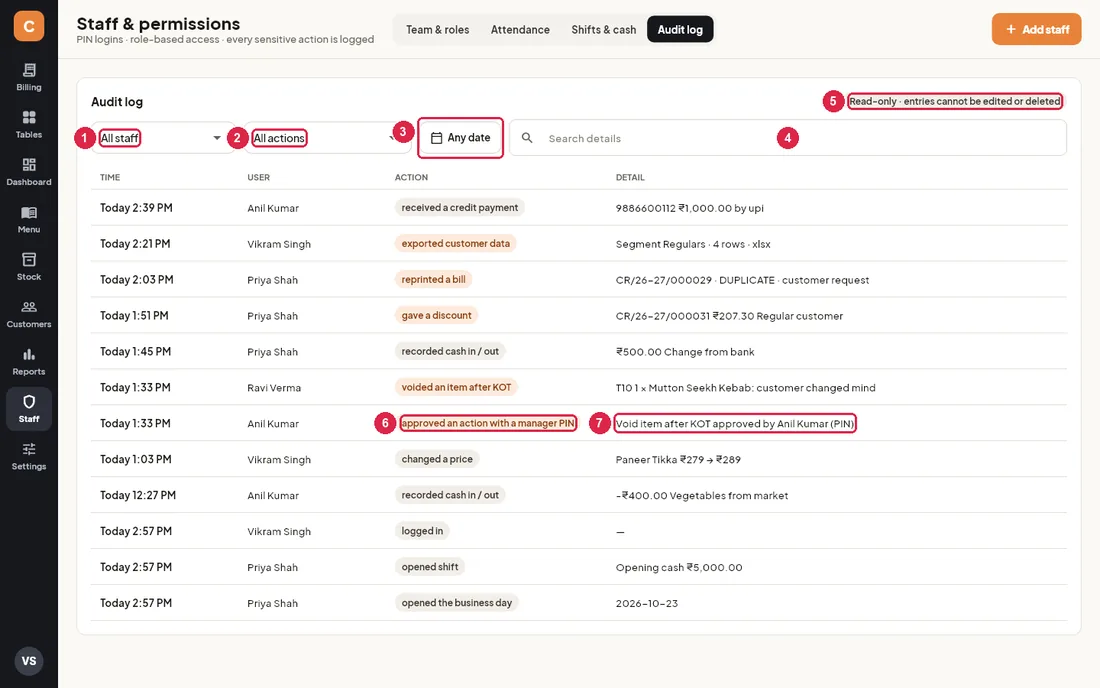Image resolution: width=1100 pixels, height=688 pixels.
Task: Switch to Team & roles tab
Action: pos(438,29)
